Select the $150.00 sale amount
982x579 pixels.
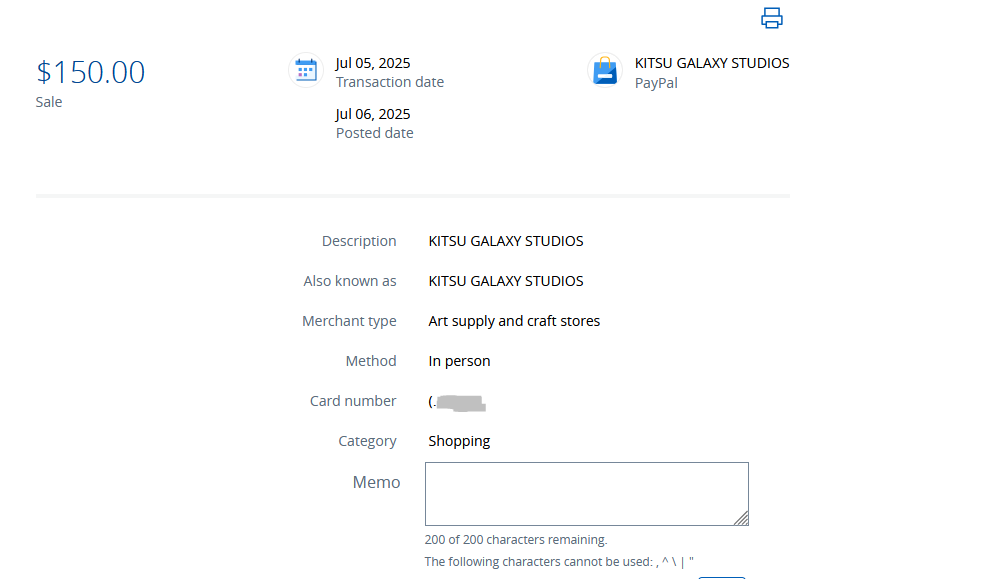(91, 72)
